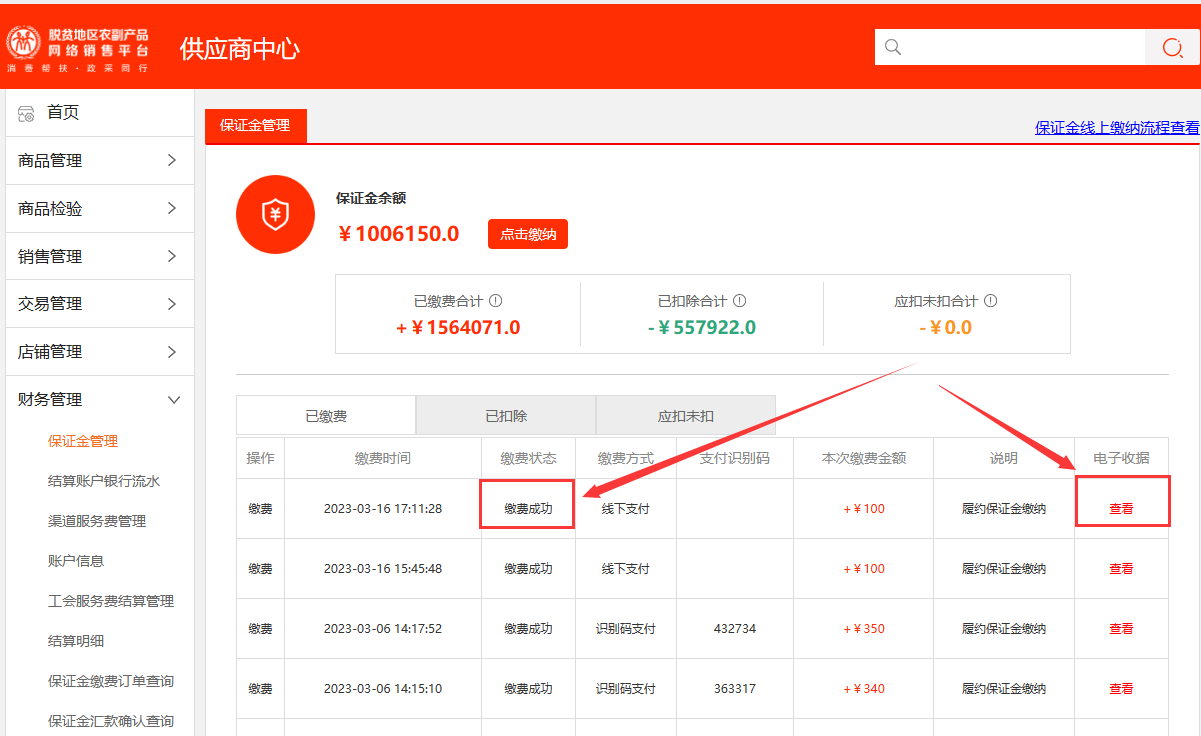Click the amount +￥340
Image resolution: width=1201 pixels, height=736 pixels.
pyautogui.click(x=864, y=689)
